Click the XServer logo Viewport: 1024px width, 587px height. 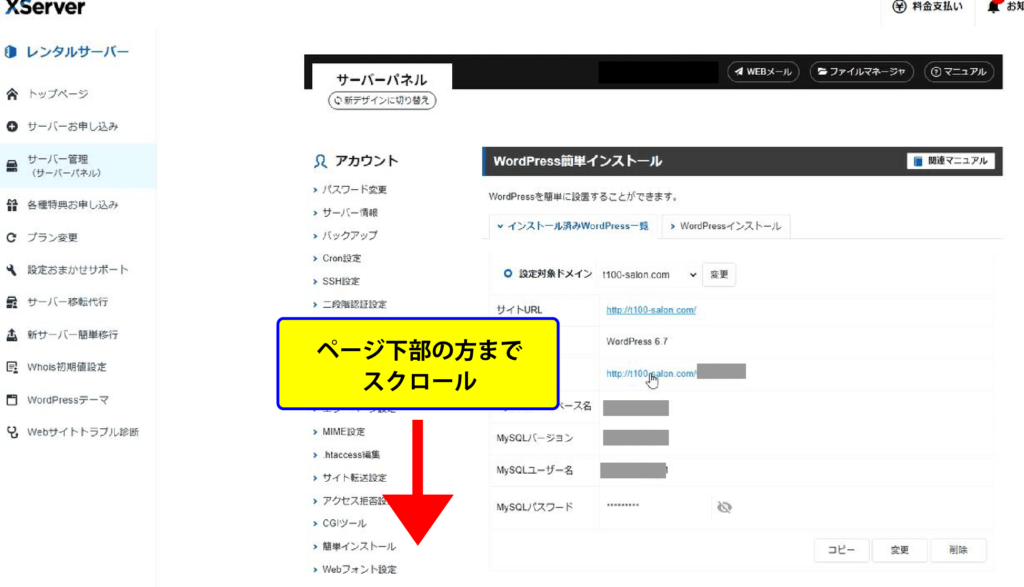click(x=44, y=7)
